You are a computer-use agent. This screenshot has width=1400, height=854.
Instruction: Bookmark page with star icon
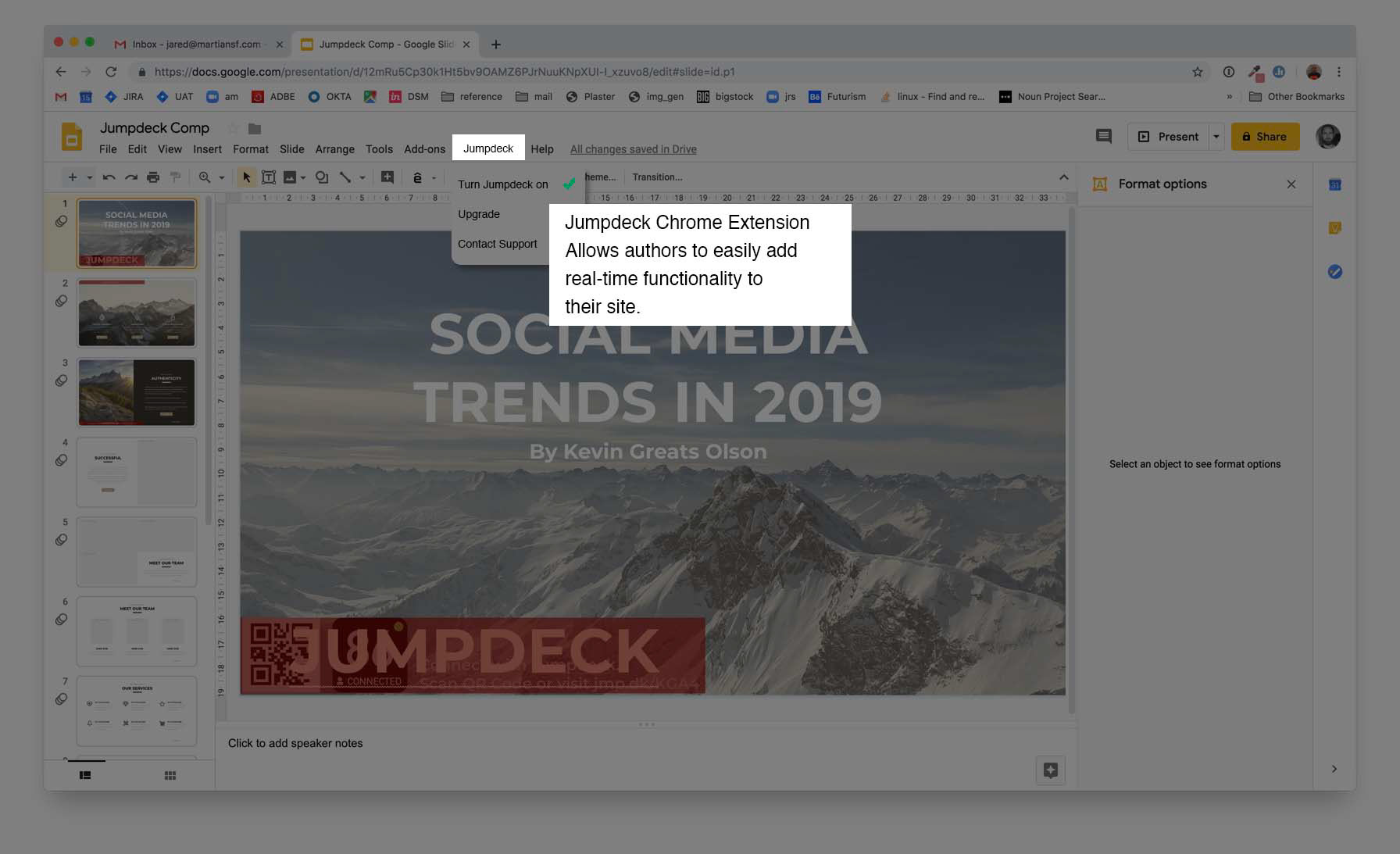(x=1198, y=72)
